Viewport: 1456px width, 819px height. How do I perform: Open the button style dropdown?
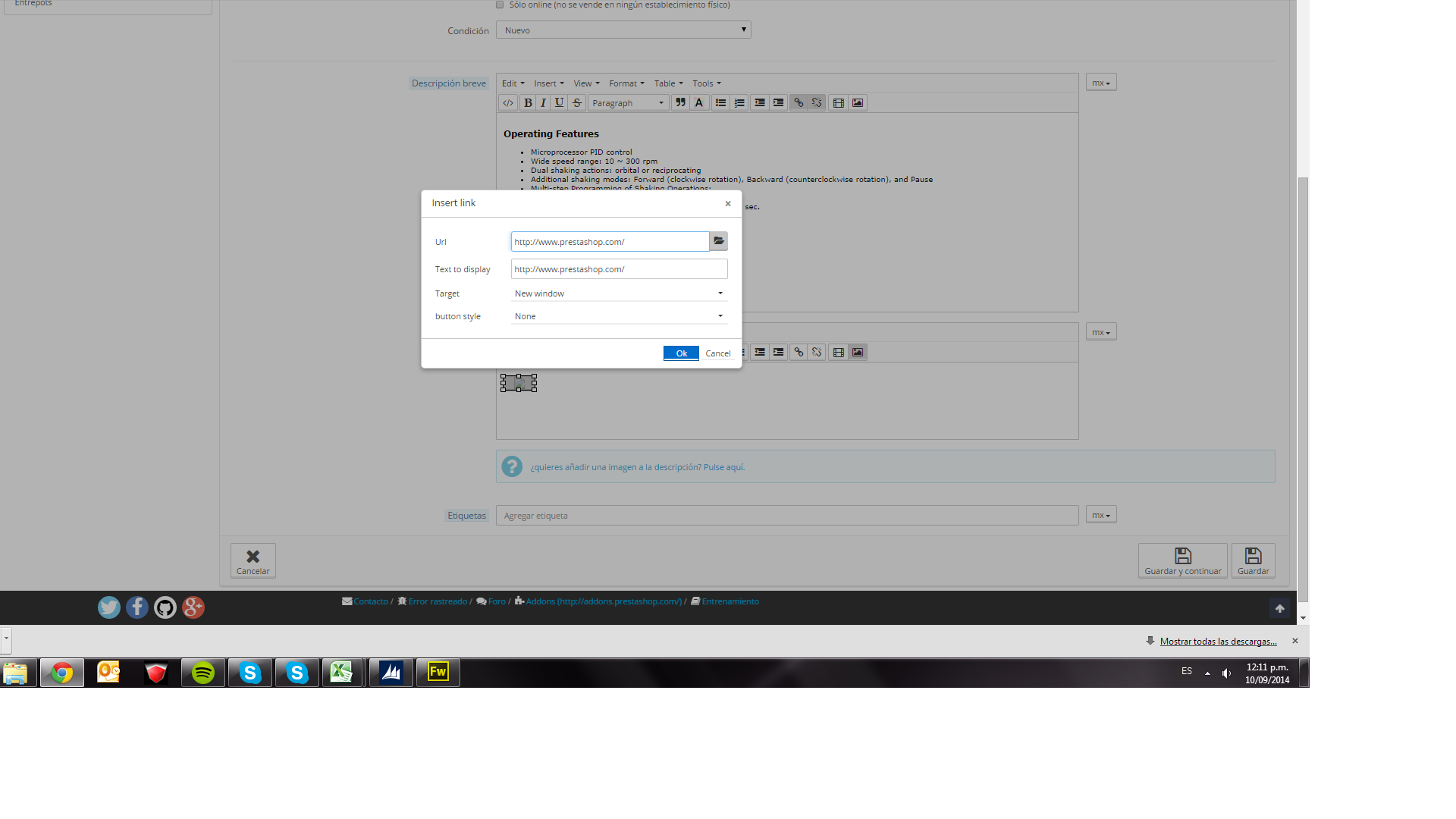[x=619, y=316]
